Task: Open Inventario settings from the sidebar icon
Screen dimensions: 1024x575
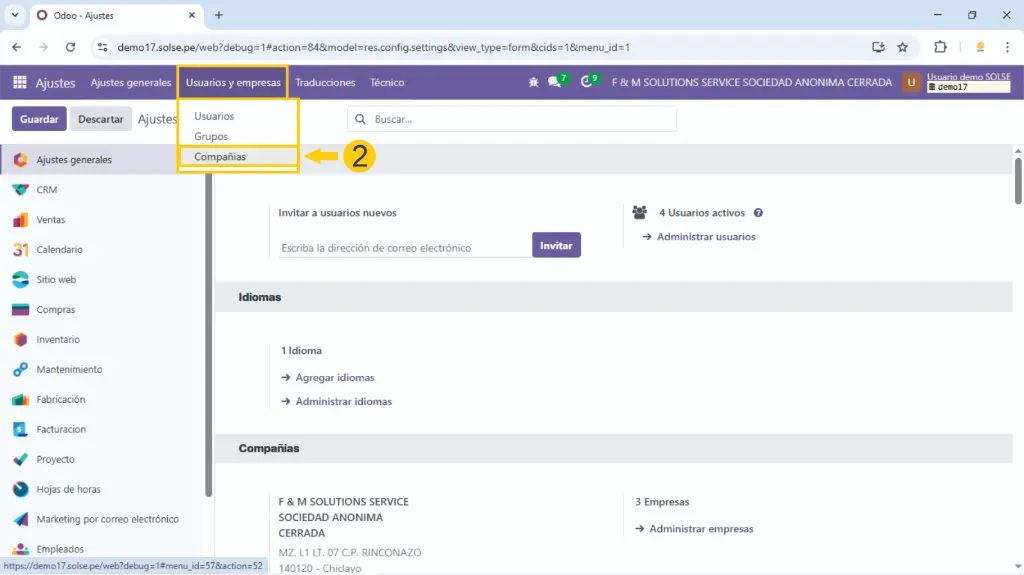Action: point(20,340)
